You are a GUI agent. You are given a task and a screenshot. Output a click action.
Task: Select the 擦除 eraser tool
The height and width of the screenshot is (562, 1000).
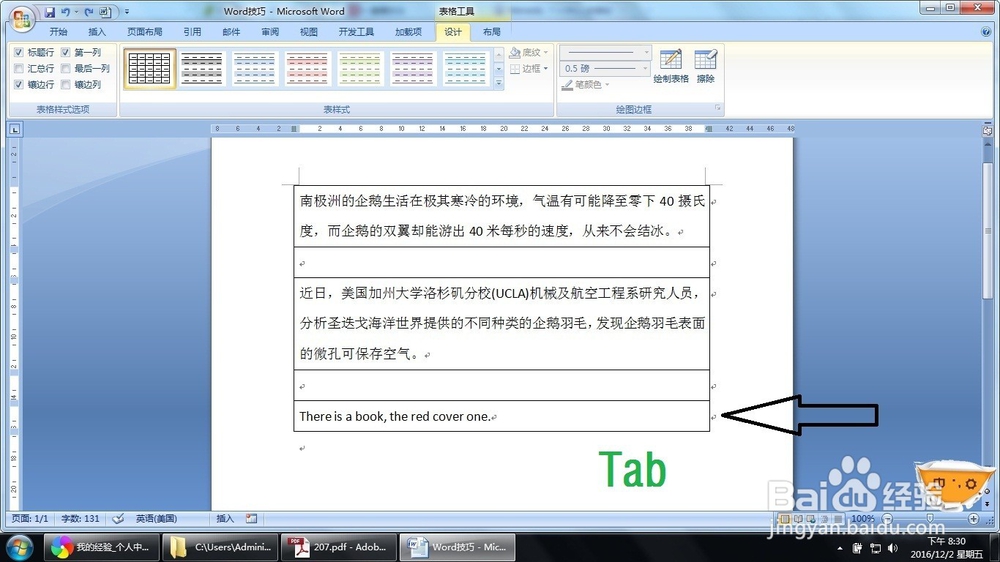coord(706,66)
